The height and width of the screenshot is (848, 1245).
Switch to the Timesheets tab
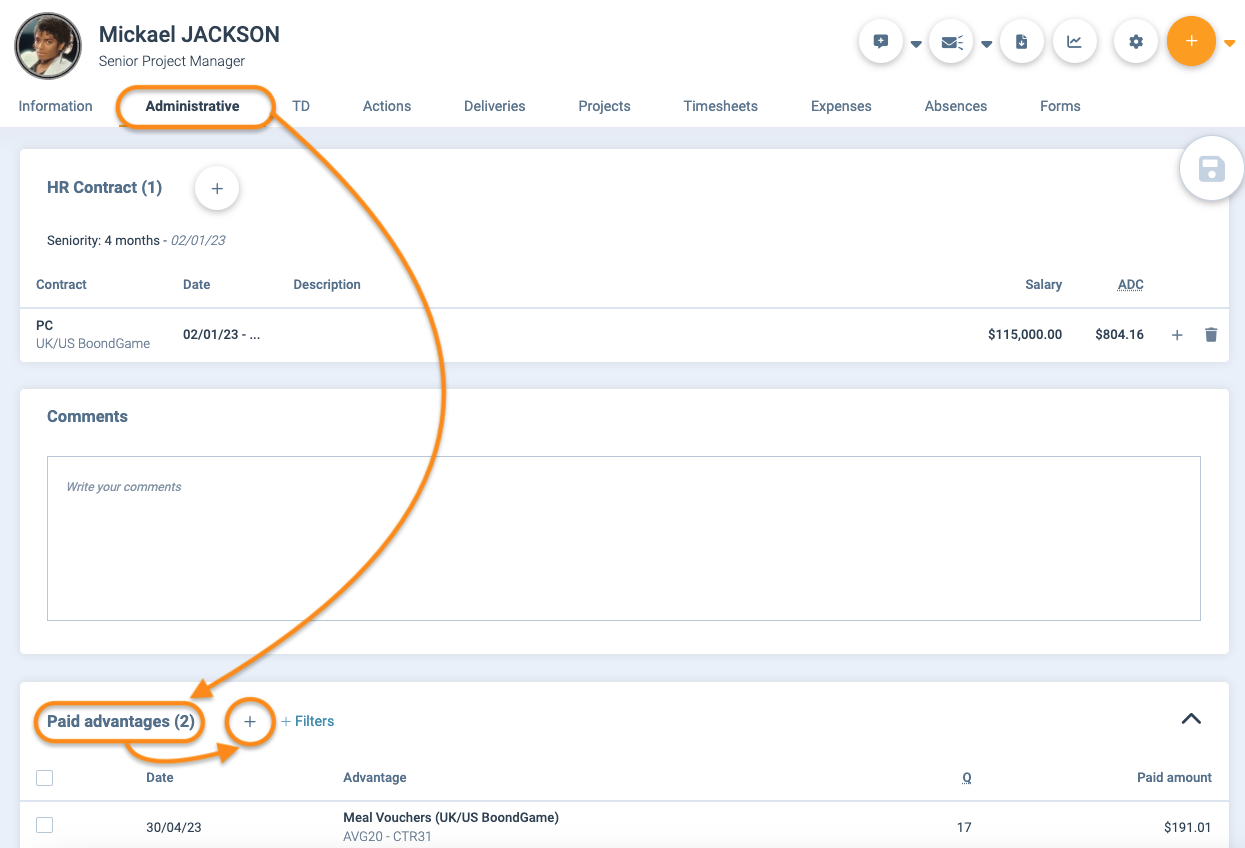click(720, 106)
